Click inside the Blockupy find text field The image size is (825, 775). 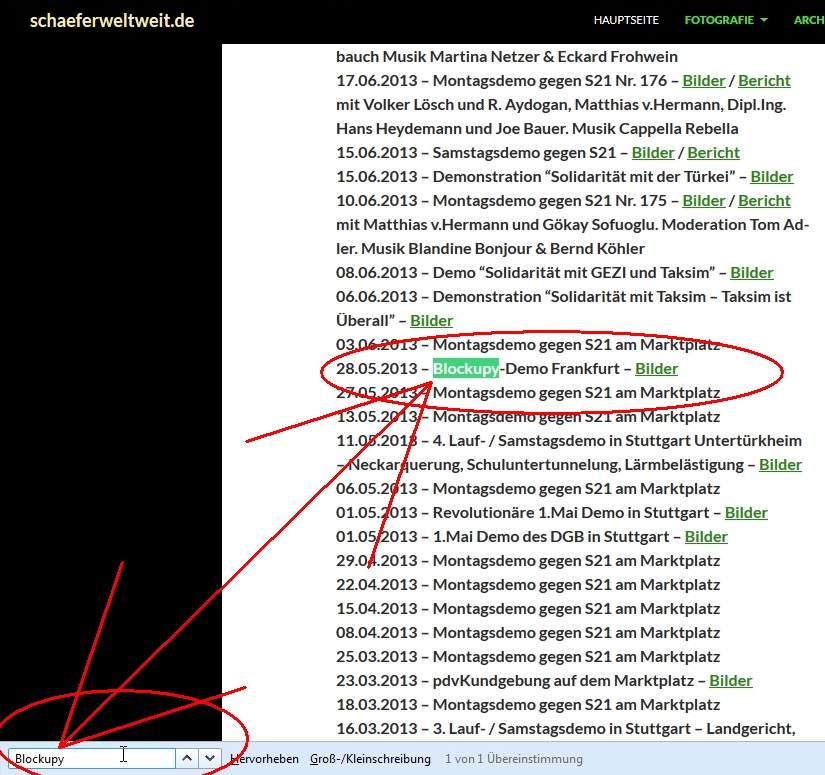90,758
